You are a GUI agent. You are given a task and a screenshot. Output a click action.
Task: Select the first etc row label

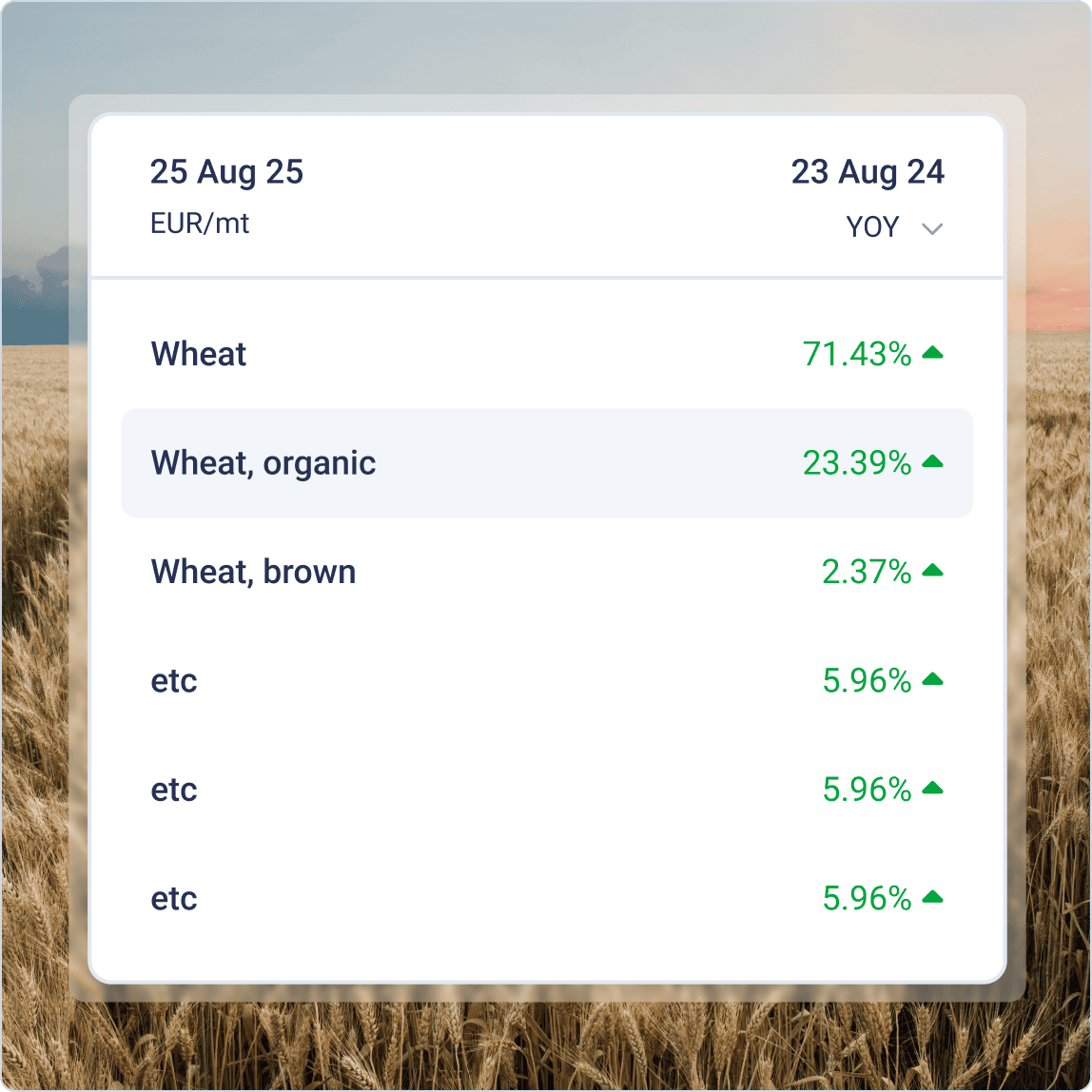click(x=174, y=681)
